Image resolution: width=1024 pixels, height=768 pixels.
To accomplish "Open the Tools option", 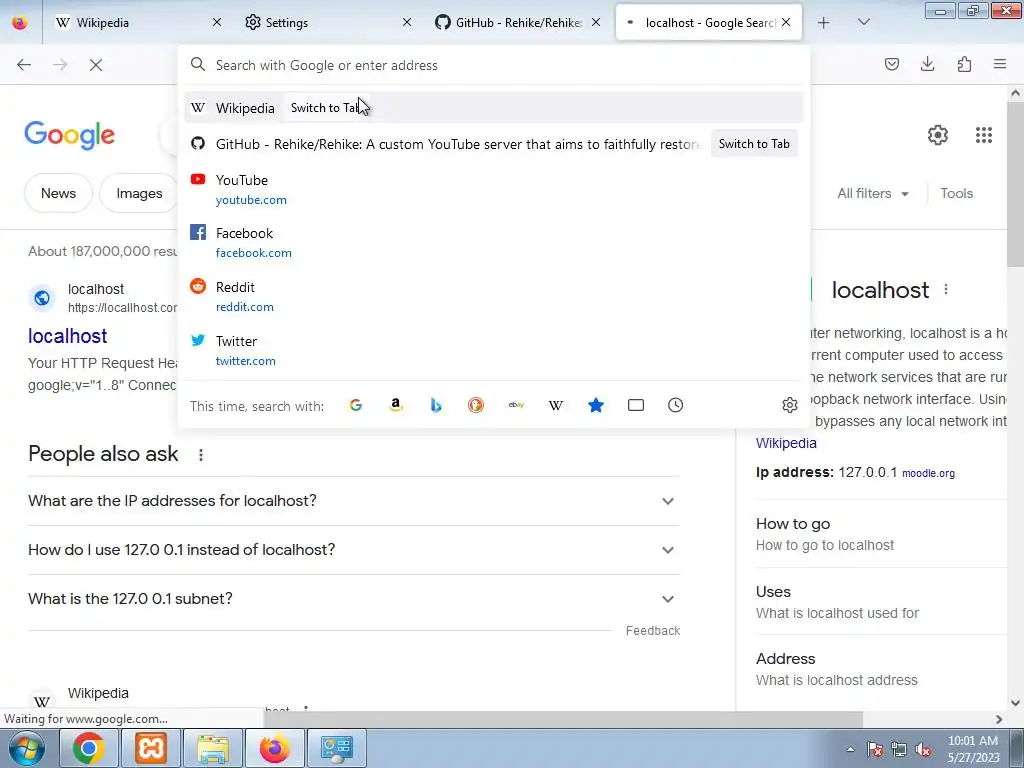I will pos(957,193).
